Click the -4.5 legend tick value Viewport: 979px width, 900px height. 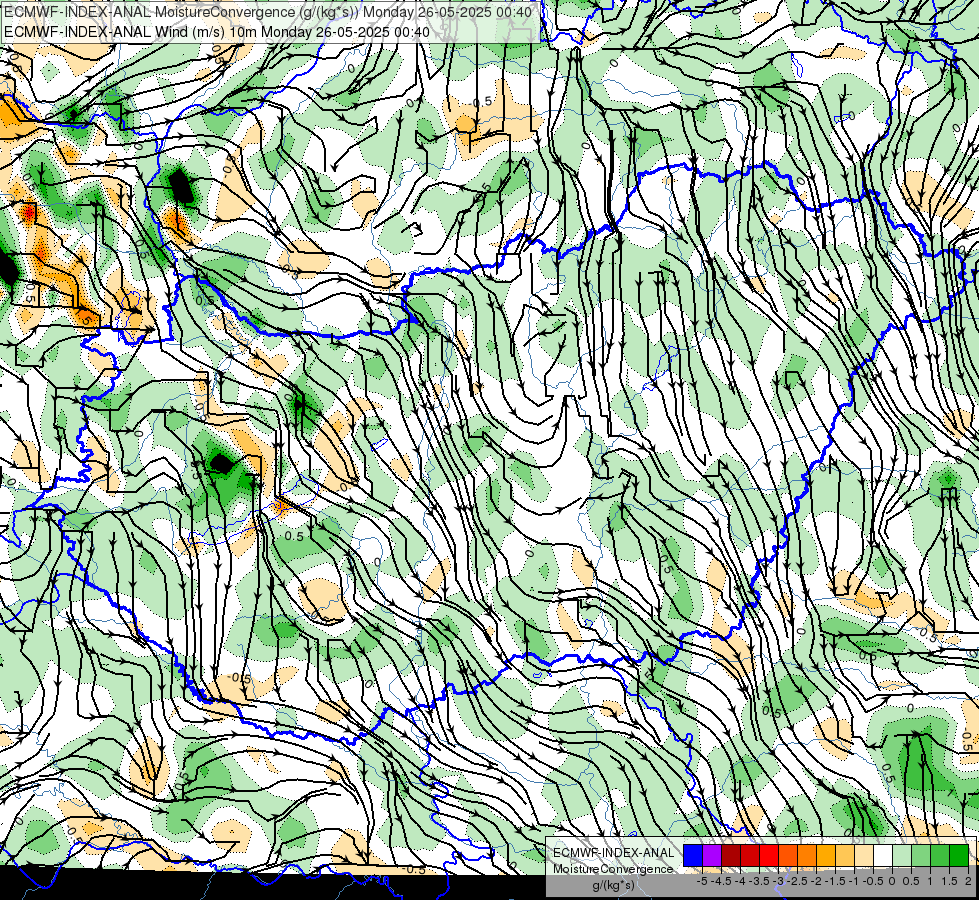pyautogui.click(x=721, y=881)
